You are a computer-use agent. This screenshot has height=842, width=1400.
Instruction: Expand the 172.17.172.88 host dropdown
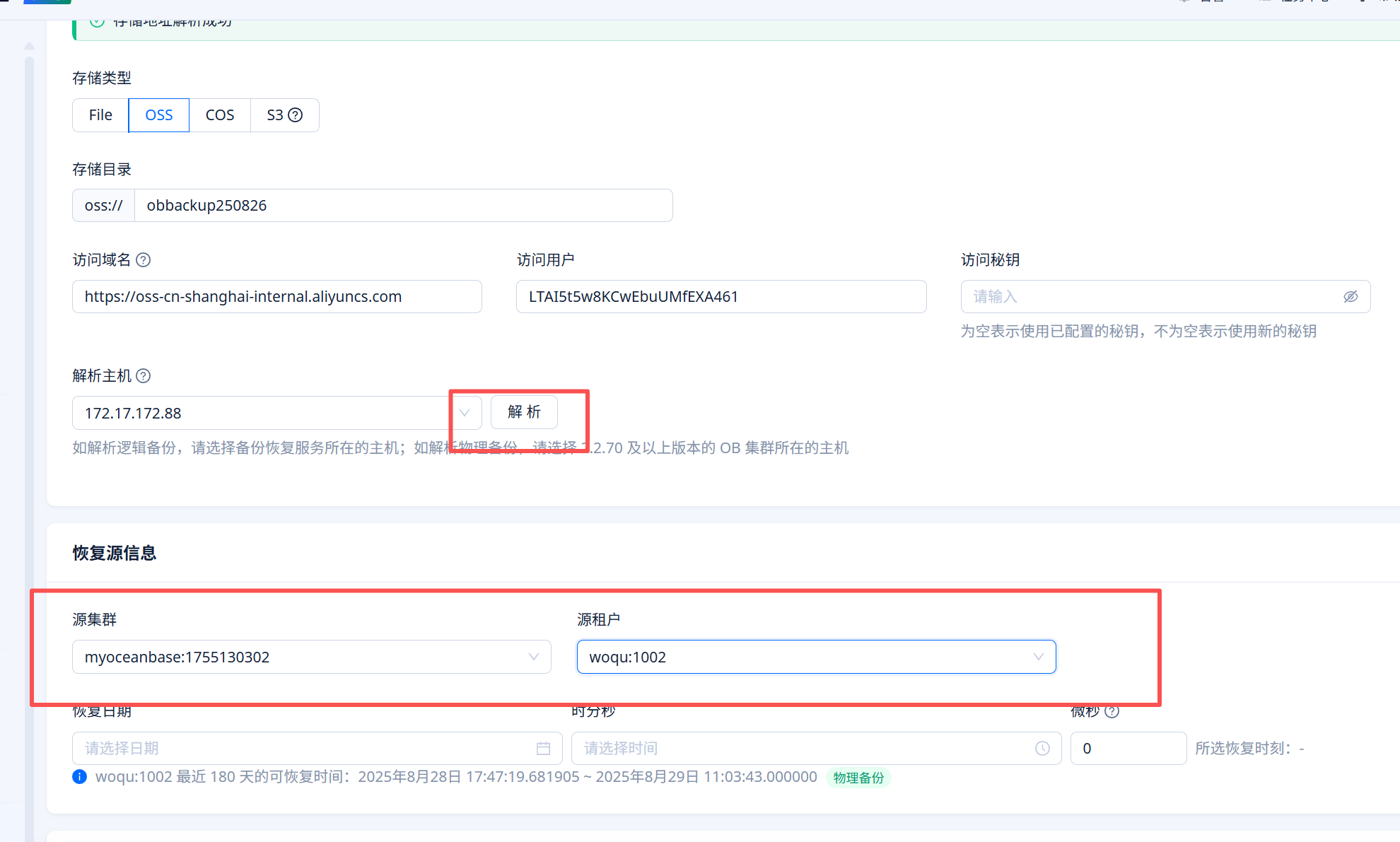[x=277, y=413]
